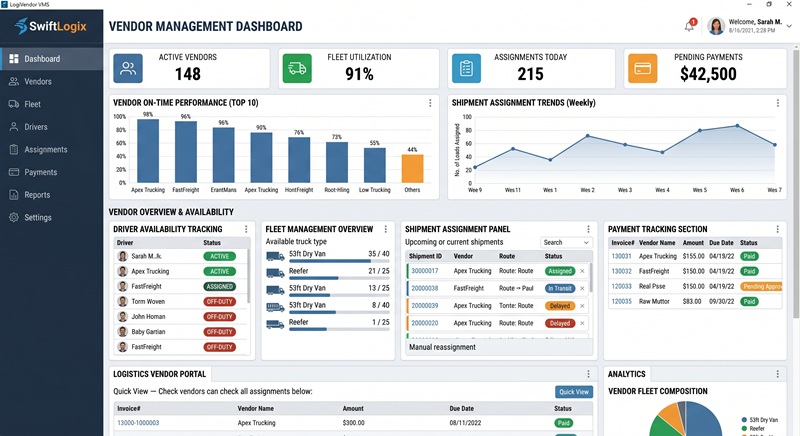Open Fleet Management Overview options menu

tap(386, 229)
